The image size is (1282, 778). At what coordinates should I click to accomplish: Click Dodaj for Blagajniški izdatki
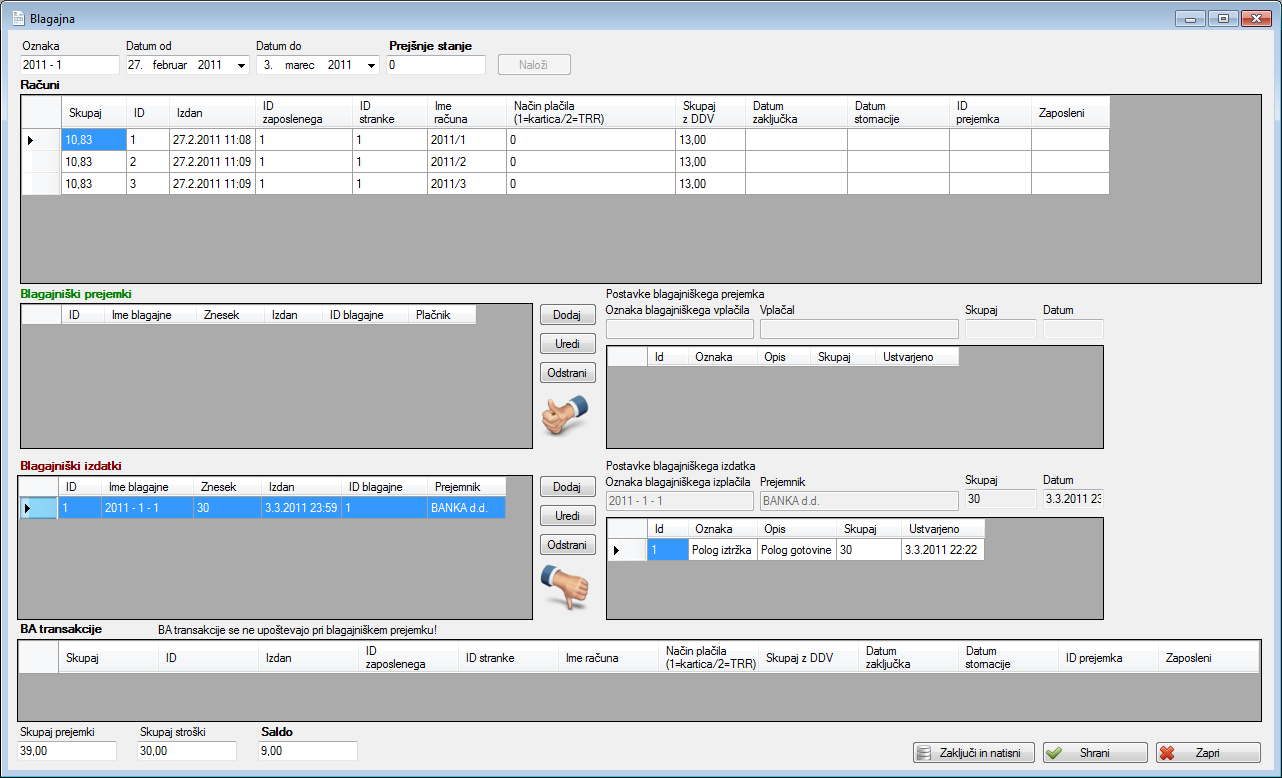pyautogui.click(x=567, y=487)
